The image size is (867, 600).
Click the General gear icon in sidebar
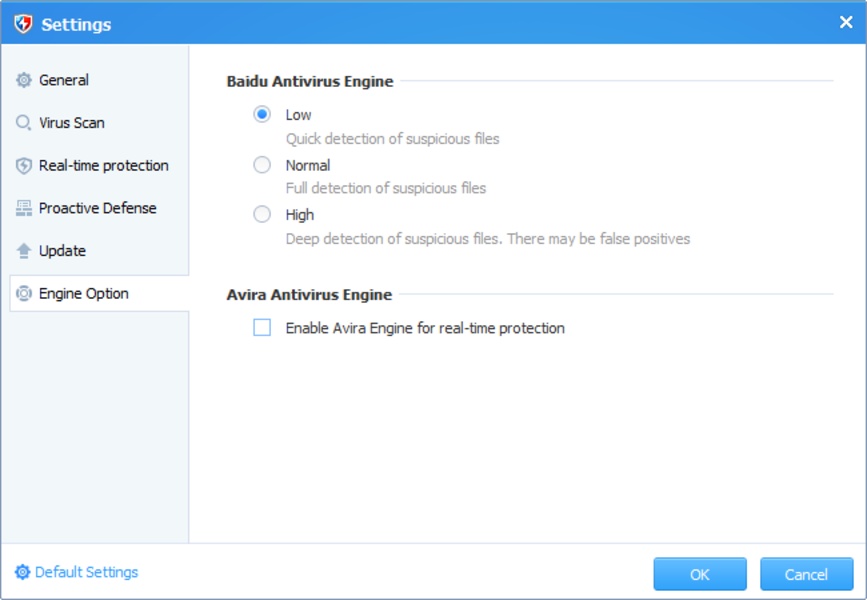point(24,81)
